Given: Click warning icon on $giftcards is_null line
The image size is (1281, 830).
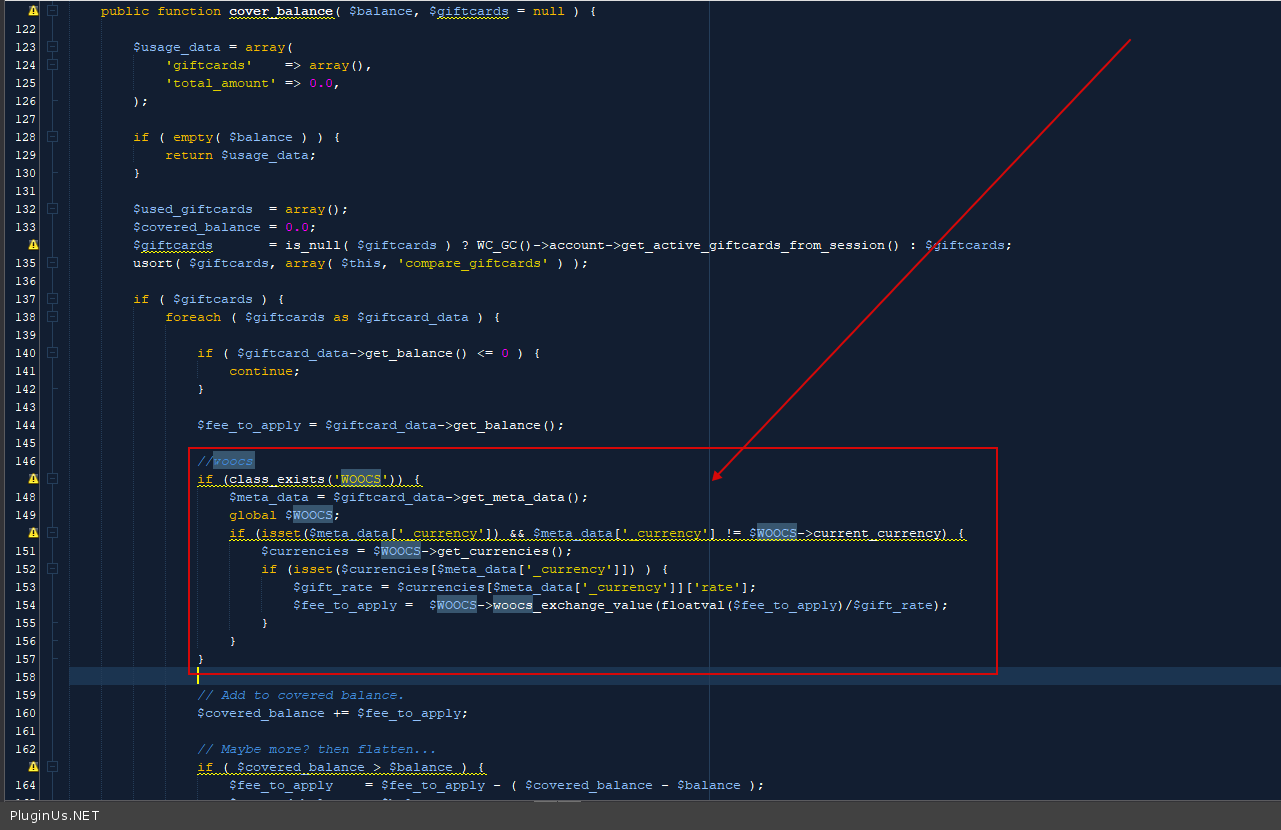Looking at the screenshot, I should pyautogui.click(x=33, y=245).
